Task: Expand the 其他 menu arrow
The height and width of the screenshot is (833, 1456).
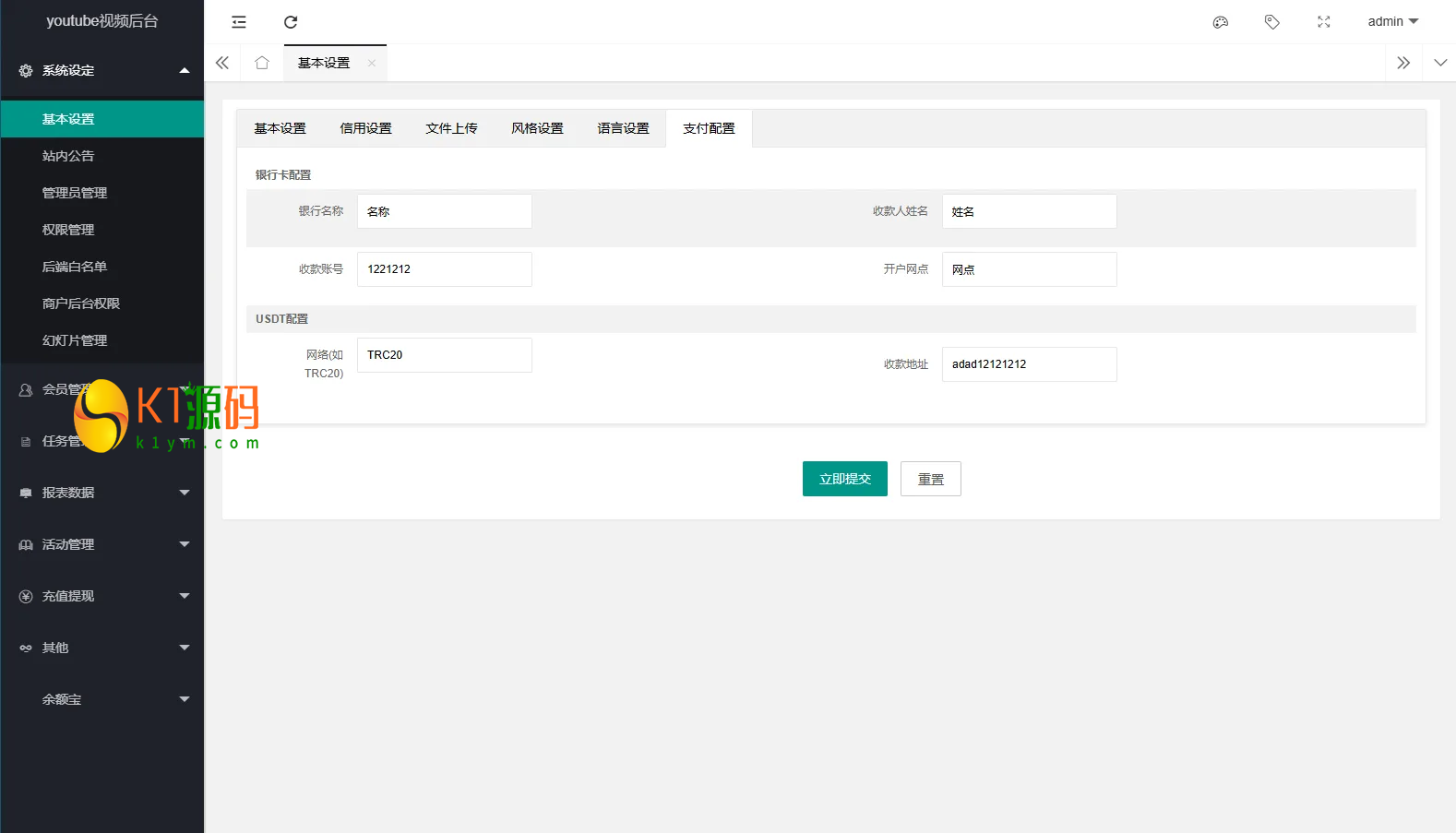Action: point(185,648)
